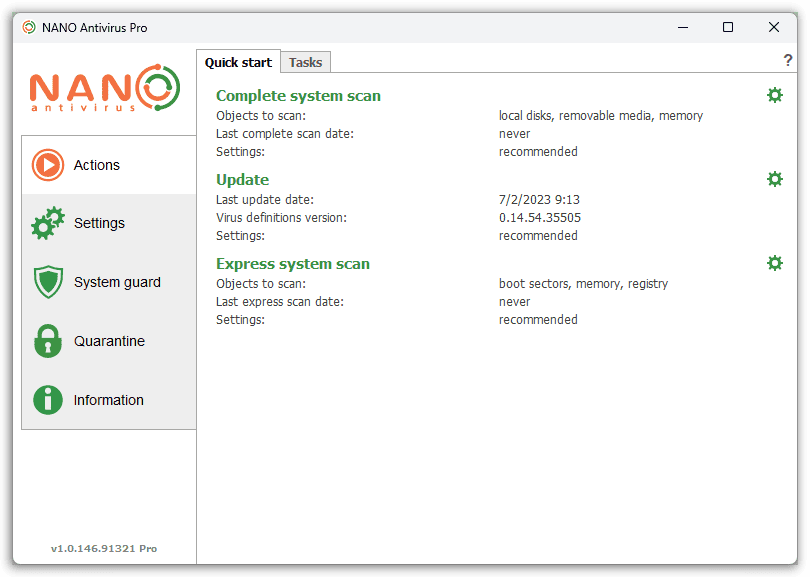The height and width of the screenshot is (577, 810).
Task: Open Update settings gear icon
Action: point(774,179)
